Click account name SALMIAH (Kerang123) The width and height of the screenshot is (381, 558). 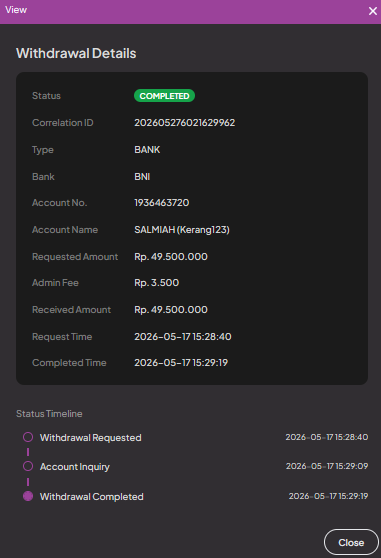(x=182, y=230)
